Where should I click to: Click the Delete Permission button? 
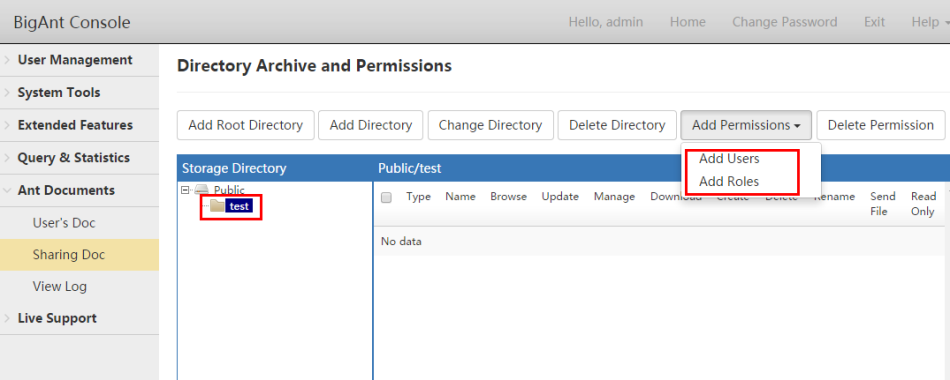[880, 125]
